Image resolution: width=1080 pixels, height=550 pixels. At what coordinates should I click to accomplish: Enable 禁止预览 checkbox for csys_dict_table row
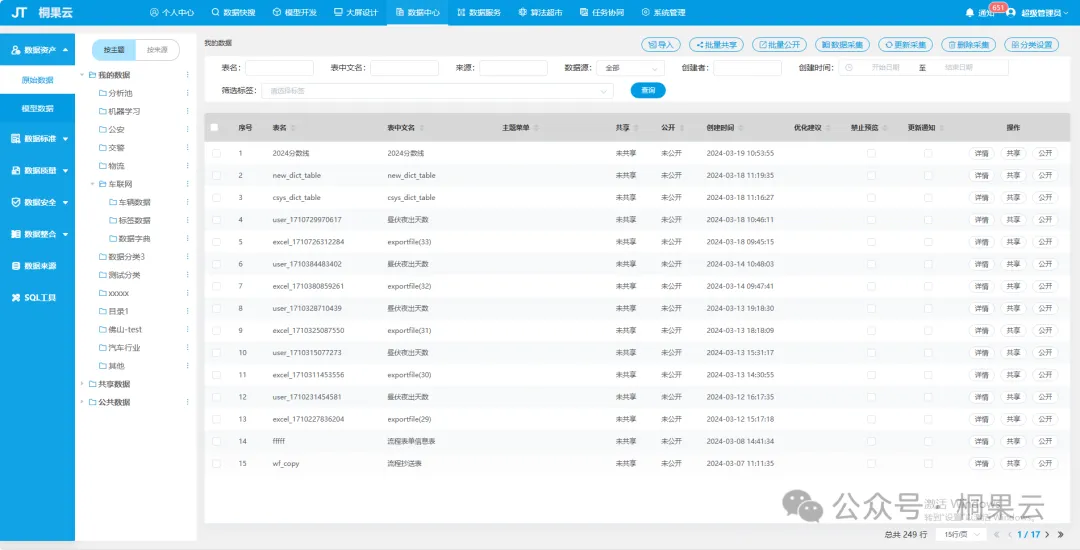click(871, 197)
